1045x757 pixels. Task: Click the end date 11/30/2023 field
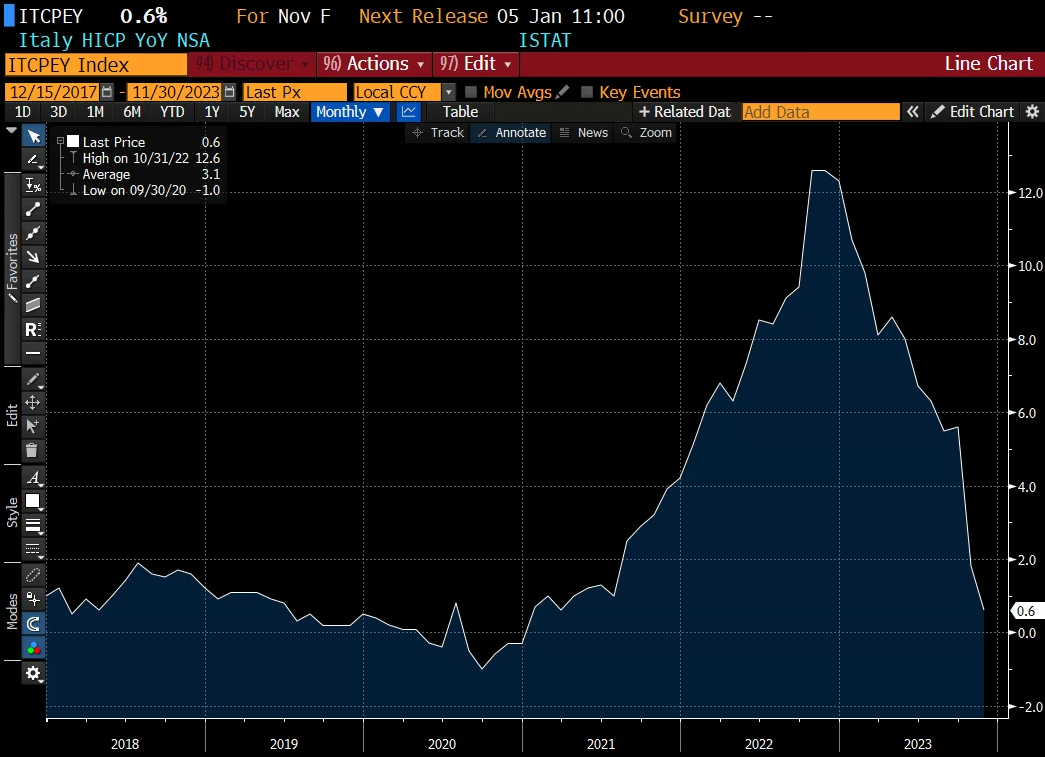pos(175,92)
